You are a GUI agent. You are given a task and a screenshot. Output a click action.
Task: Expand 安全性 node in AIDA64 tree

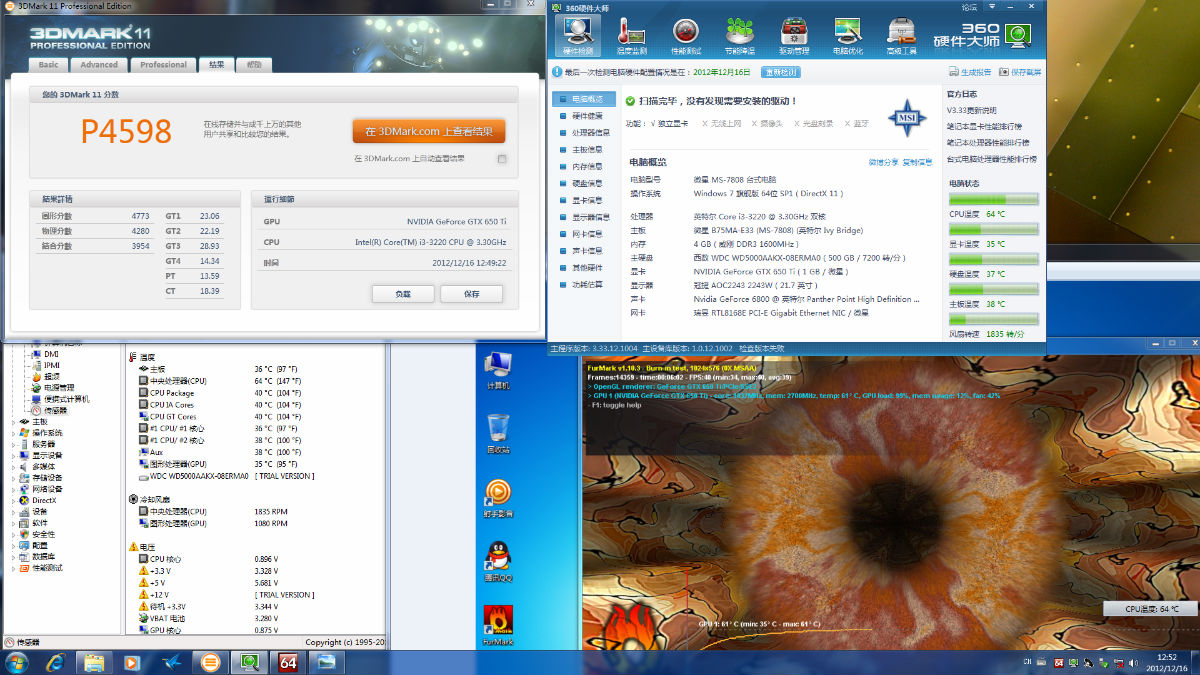coord(14,534)
